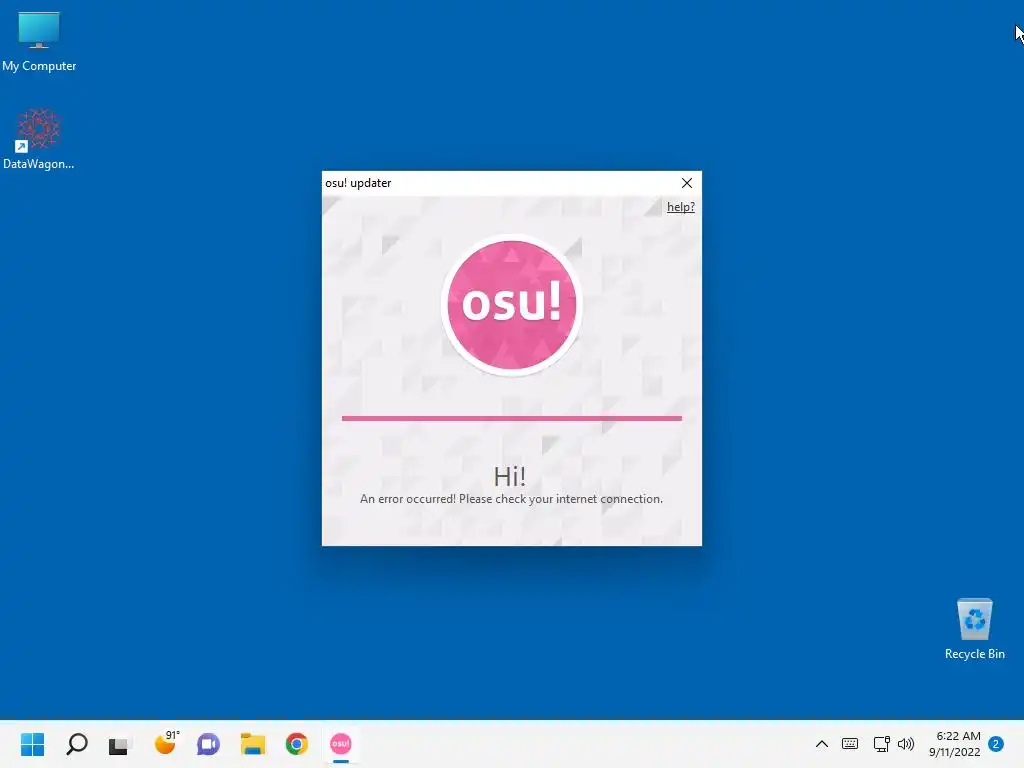
Task: Open File Explorer from taskbar
Action: coord(253,744)
